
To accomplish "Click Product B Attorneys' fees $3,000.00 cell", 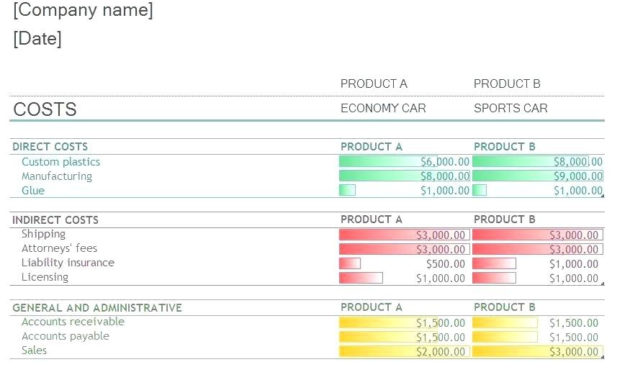I will pyautogui.click(x=538, y=249).
